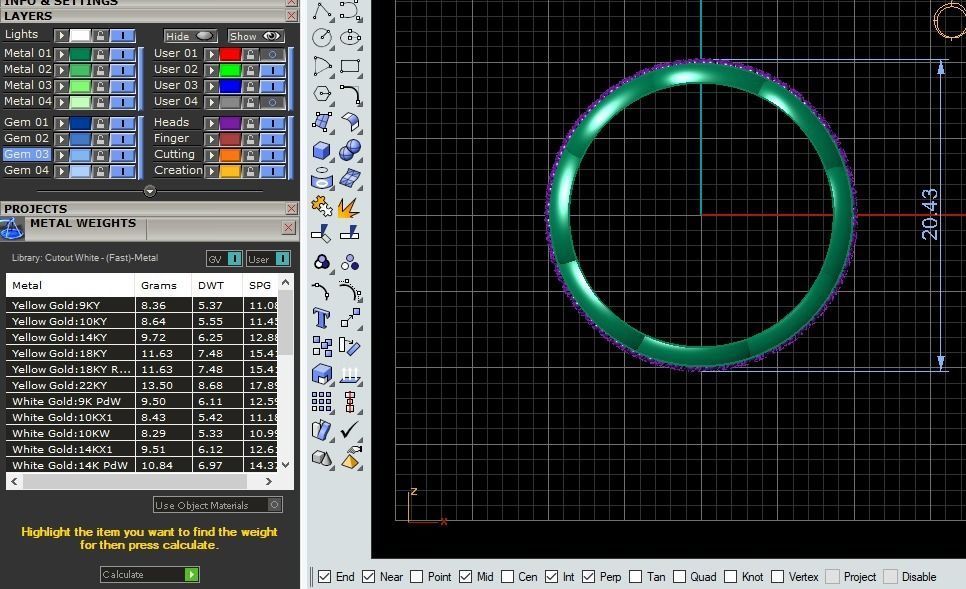This screenshot has width=966, height=589.
Task: Open Metal 01 green color swatch
Action: coord(80,54)
